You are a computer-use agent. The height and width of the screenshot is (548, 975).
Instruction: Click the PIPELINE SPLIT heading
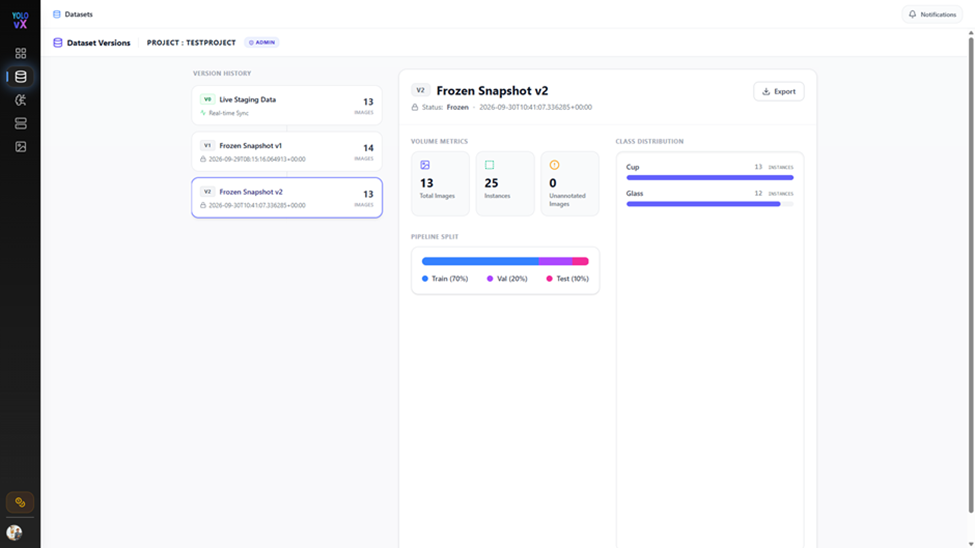tap(435, 237)
